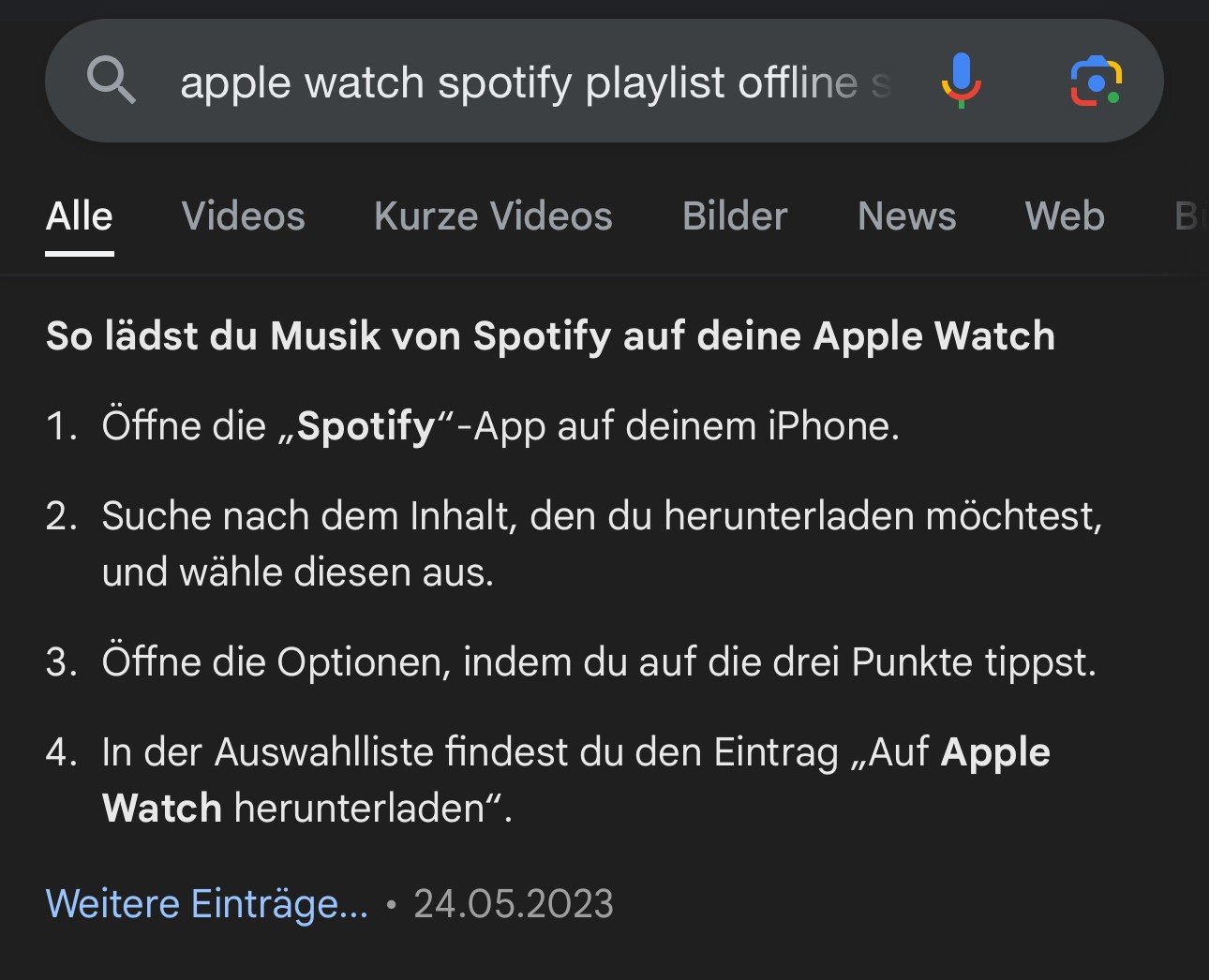Open the Weitere Einträge link
Viewport: 1209px width, 980px height.
[x=207, y=904]
